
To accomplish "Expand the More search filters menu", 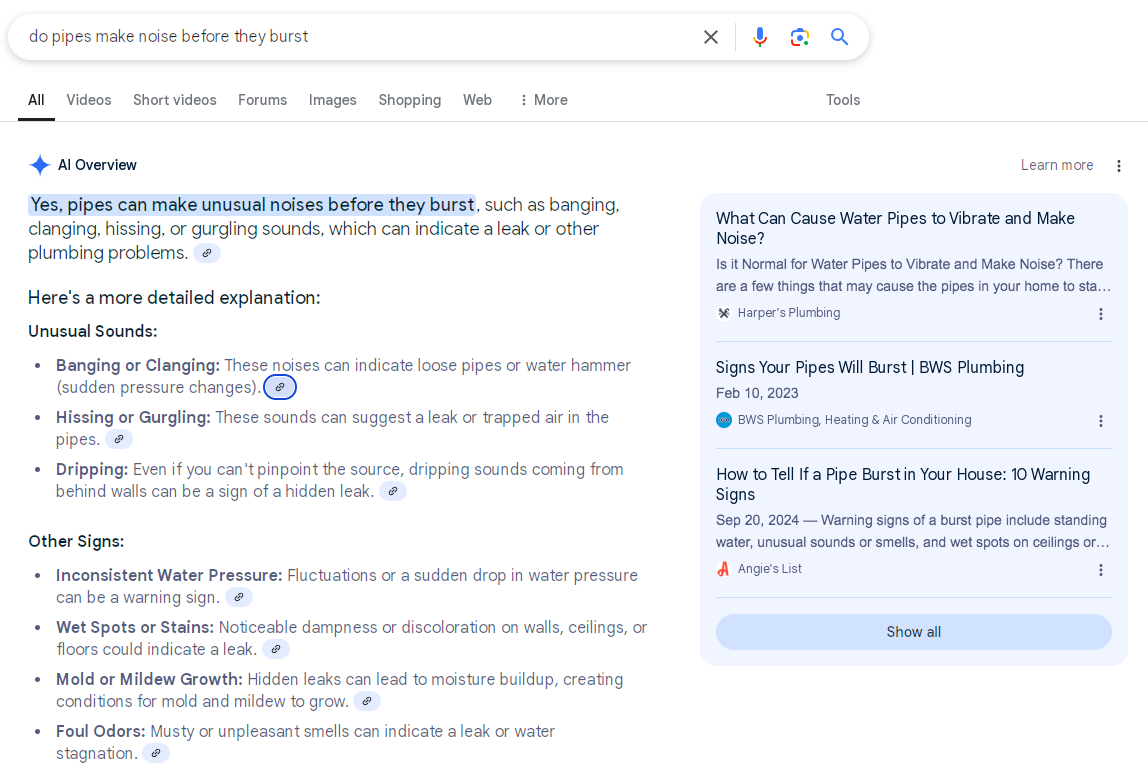I will 543,100.
